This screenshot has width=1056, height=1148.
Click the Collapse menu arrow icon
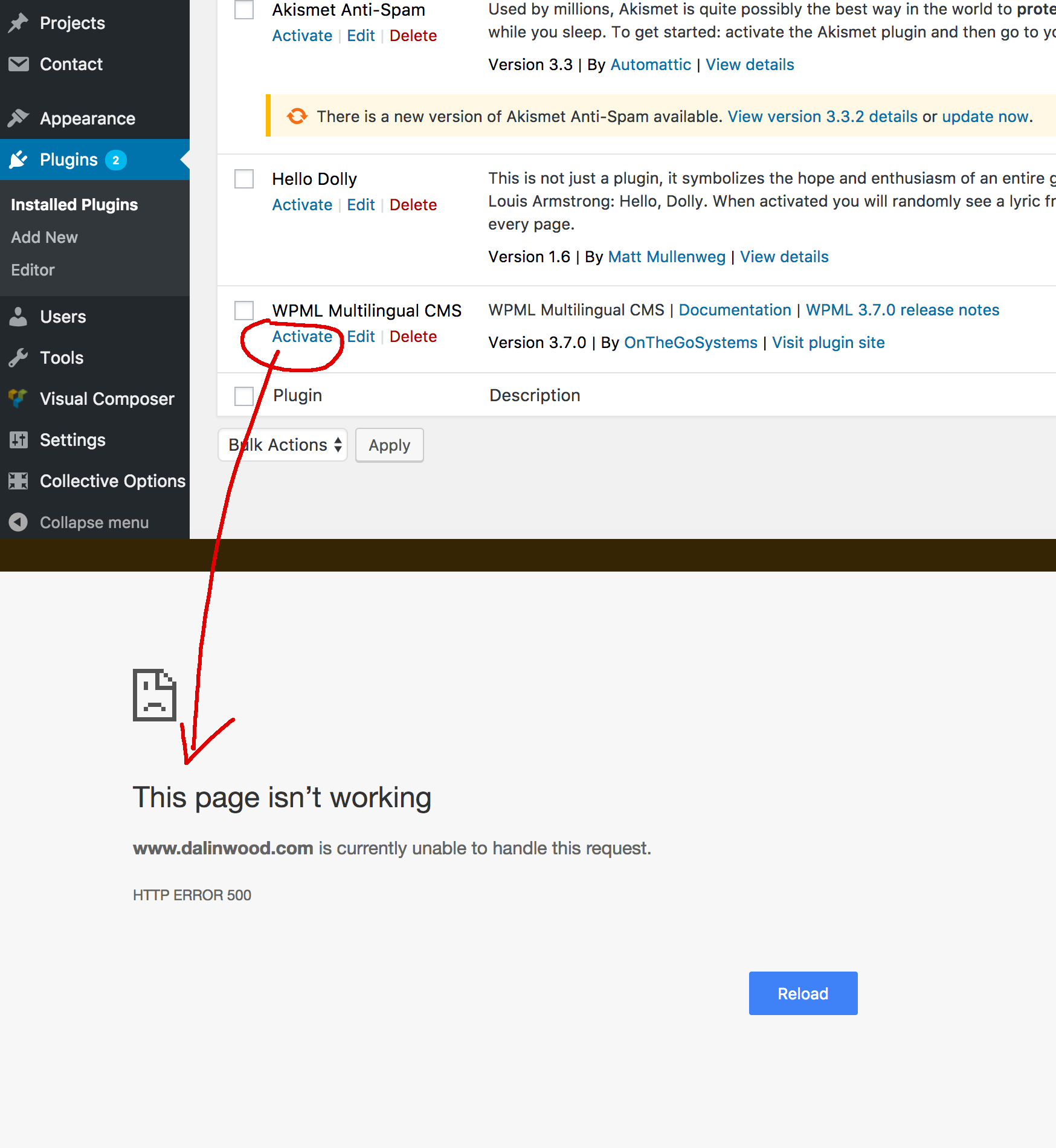[x=19, y=522]
